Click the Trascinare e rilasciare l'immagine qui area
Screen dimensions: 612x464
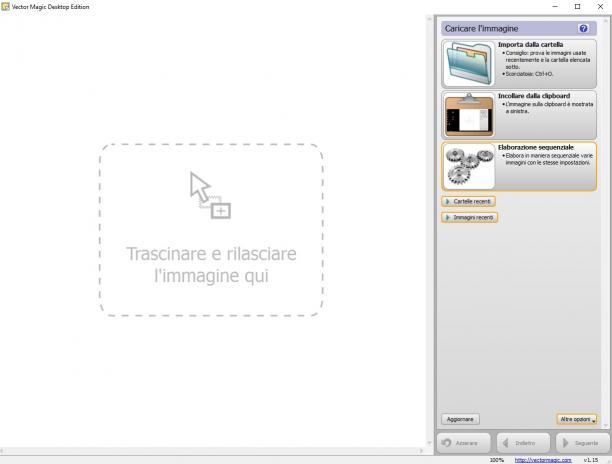[x=211, y=230]
